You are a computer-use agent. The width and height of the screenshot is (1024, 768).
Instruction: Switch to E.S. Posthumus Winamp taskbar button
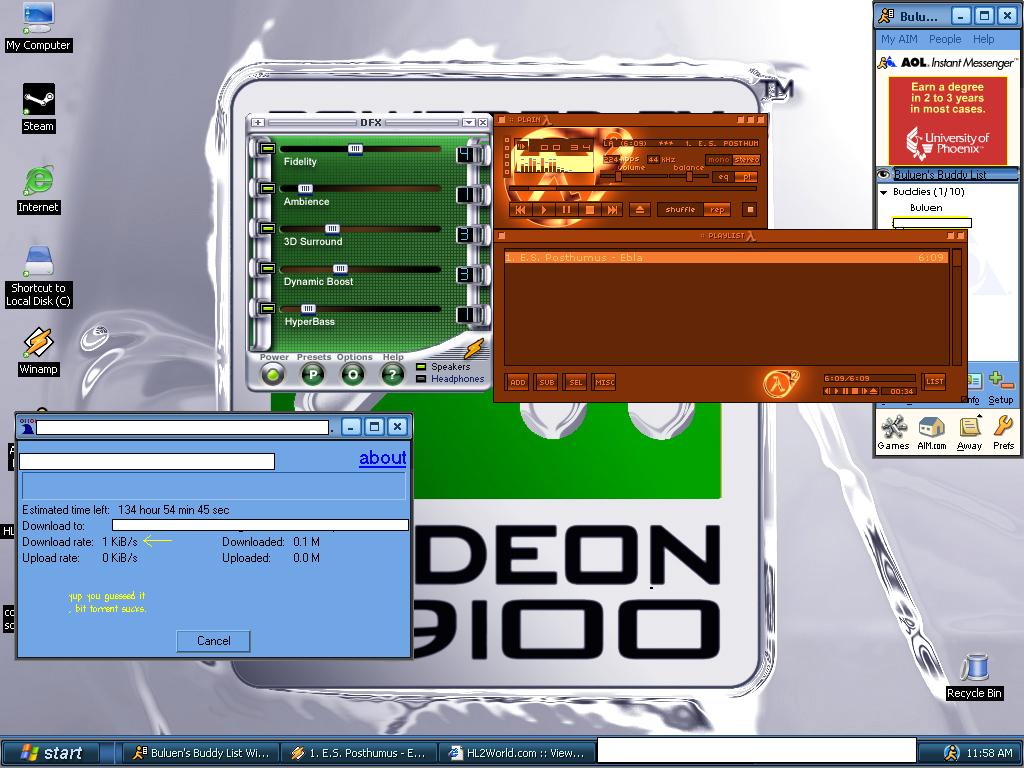[x=359, y=753]
